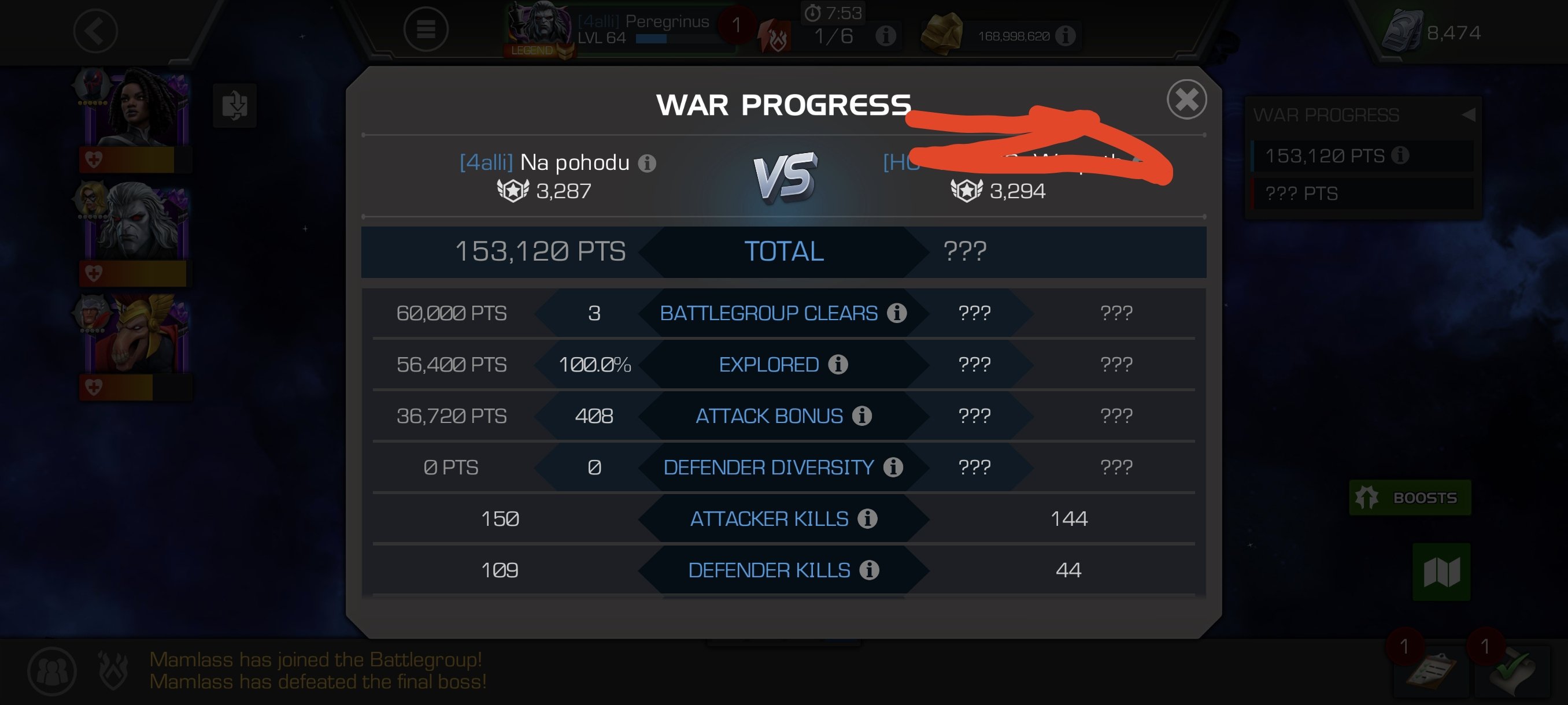Open alliance info next to Na pohodu

click(647, 163)
